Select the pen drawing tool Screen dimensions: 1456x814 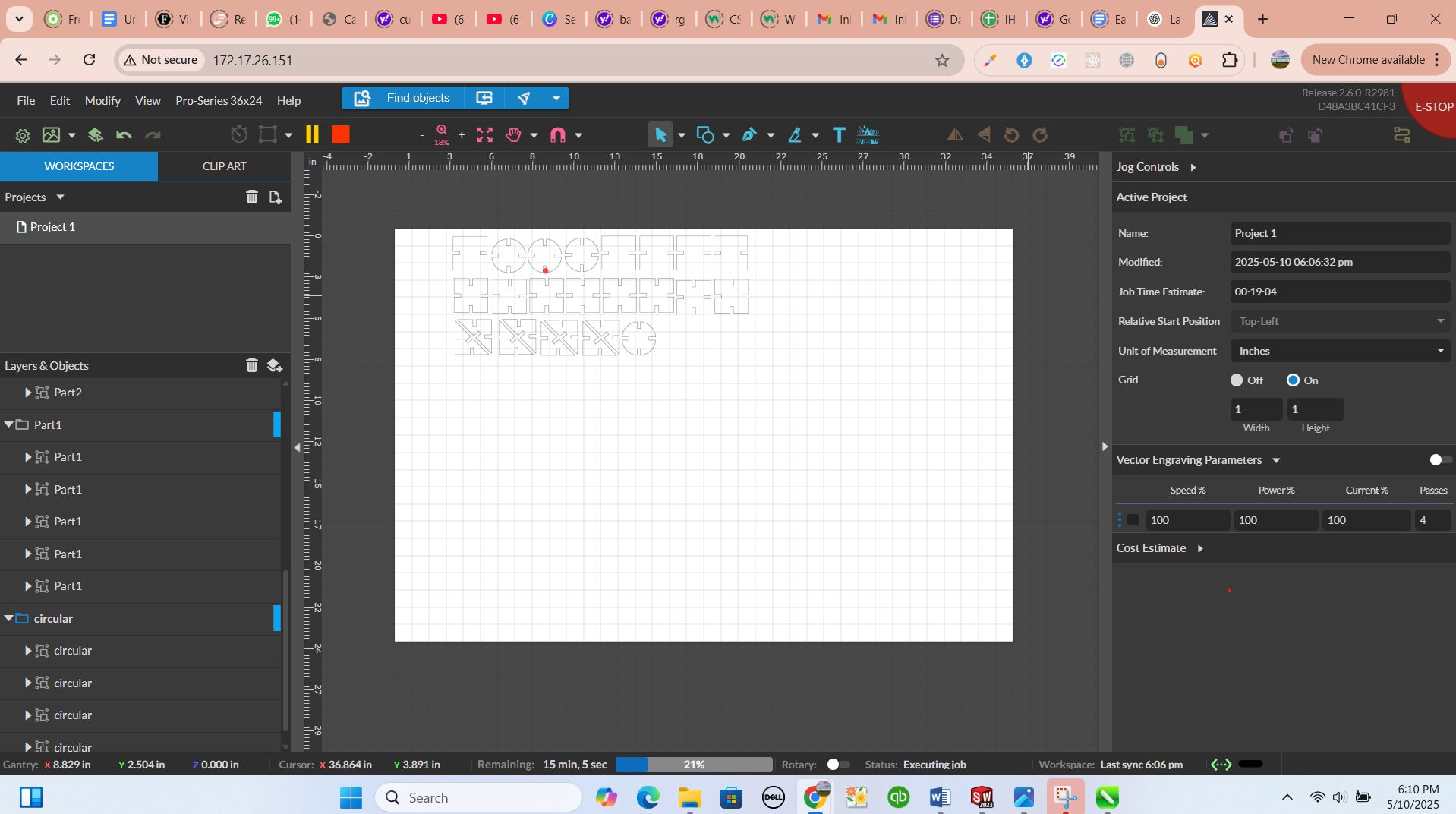(749, 135)
